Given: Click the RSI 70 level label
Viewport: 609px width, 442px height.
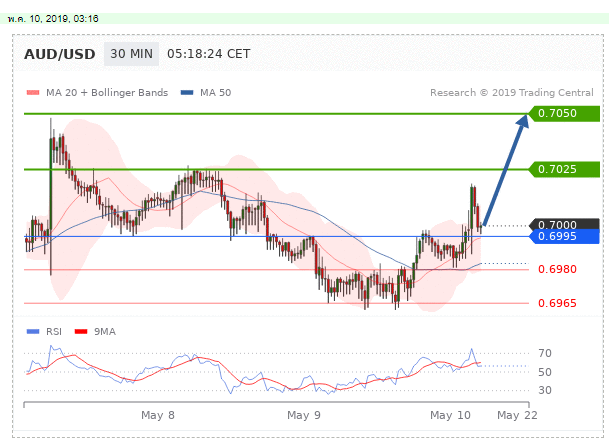Looking at the screenshot, I should [545, 353].
